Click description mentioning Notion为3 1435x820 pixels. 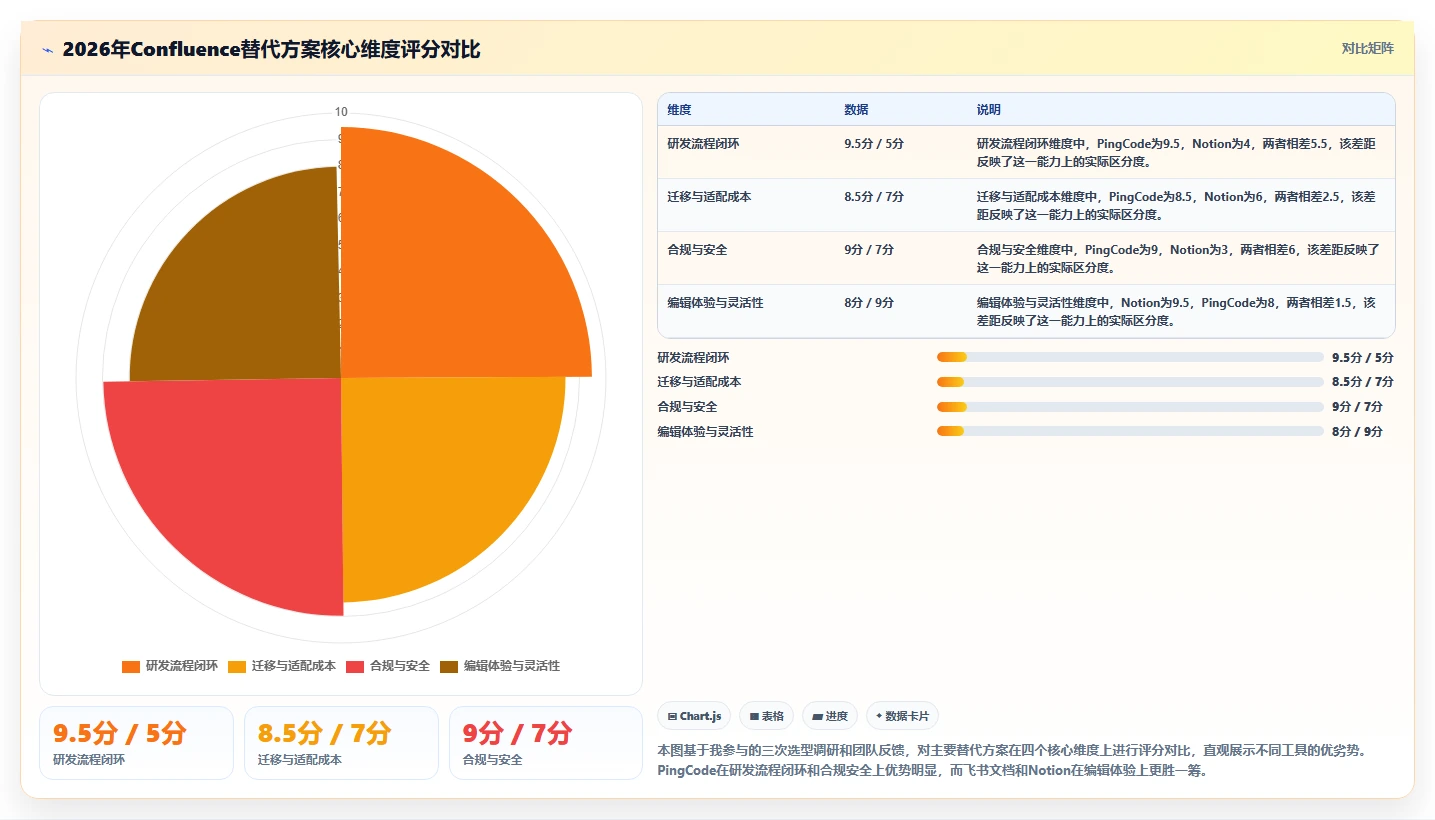1176,259
